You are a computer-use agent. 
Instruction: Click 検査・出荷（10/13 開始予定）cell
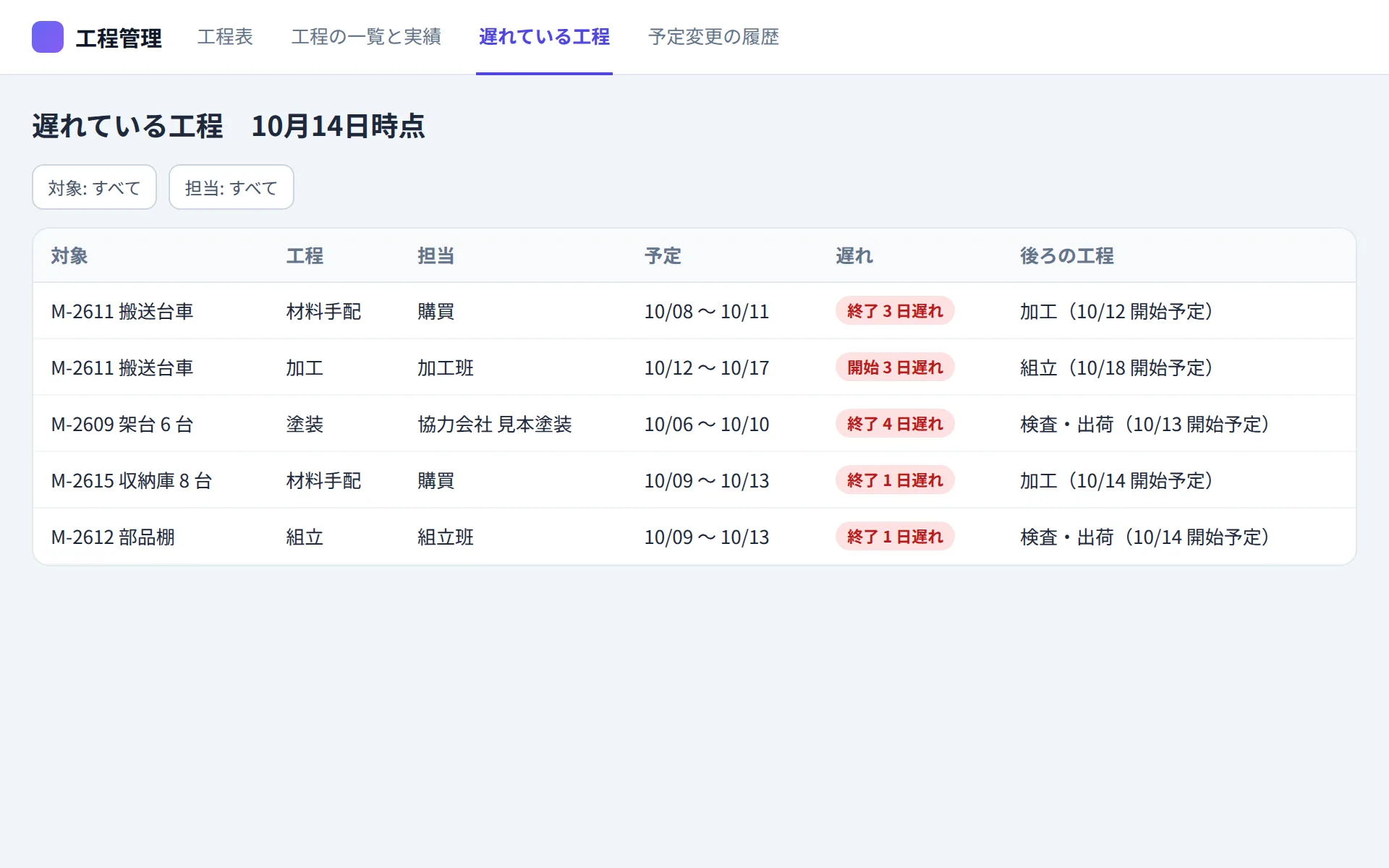(x=1144, y=425)
